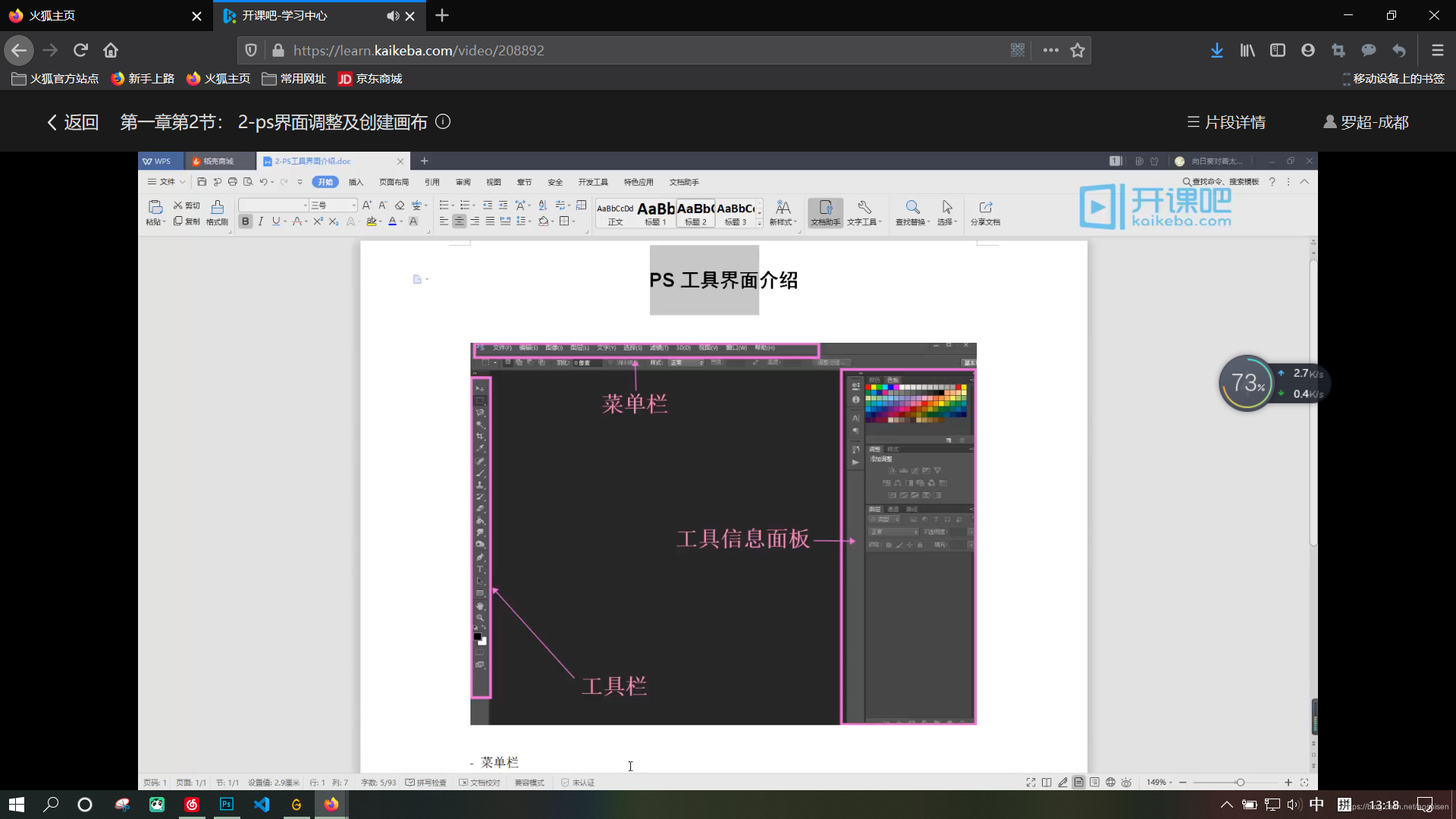Expand the highlight color dropdown arrow
1456x819 pixels.
380,222
